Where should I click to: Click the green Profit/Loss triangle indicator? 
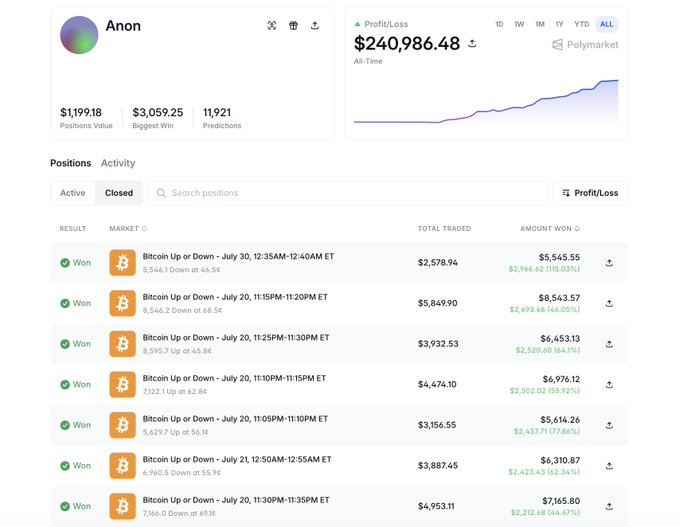click(x=357, y=24)
